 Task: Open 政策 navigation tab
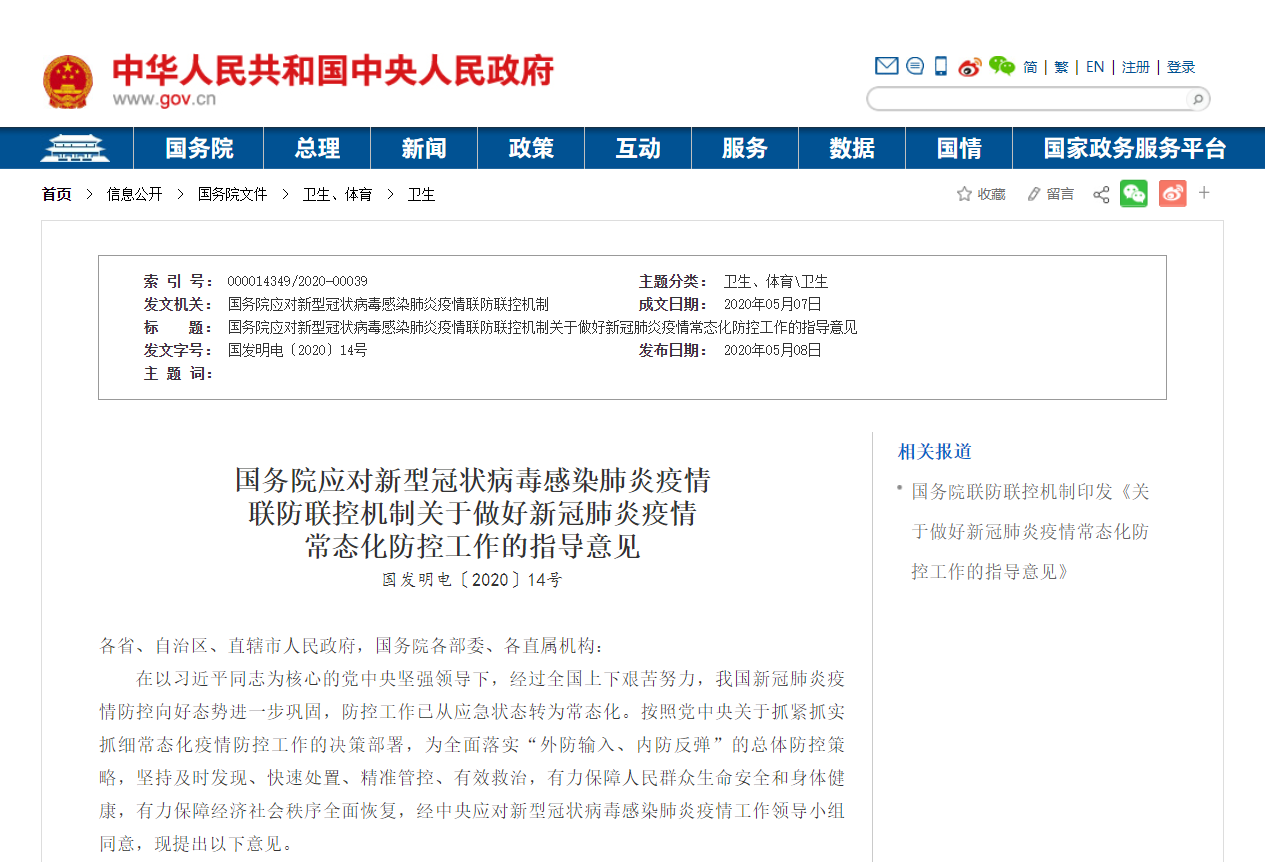pyautogui.click(x=531, y=149)
